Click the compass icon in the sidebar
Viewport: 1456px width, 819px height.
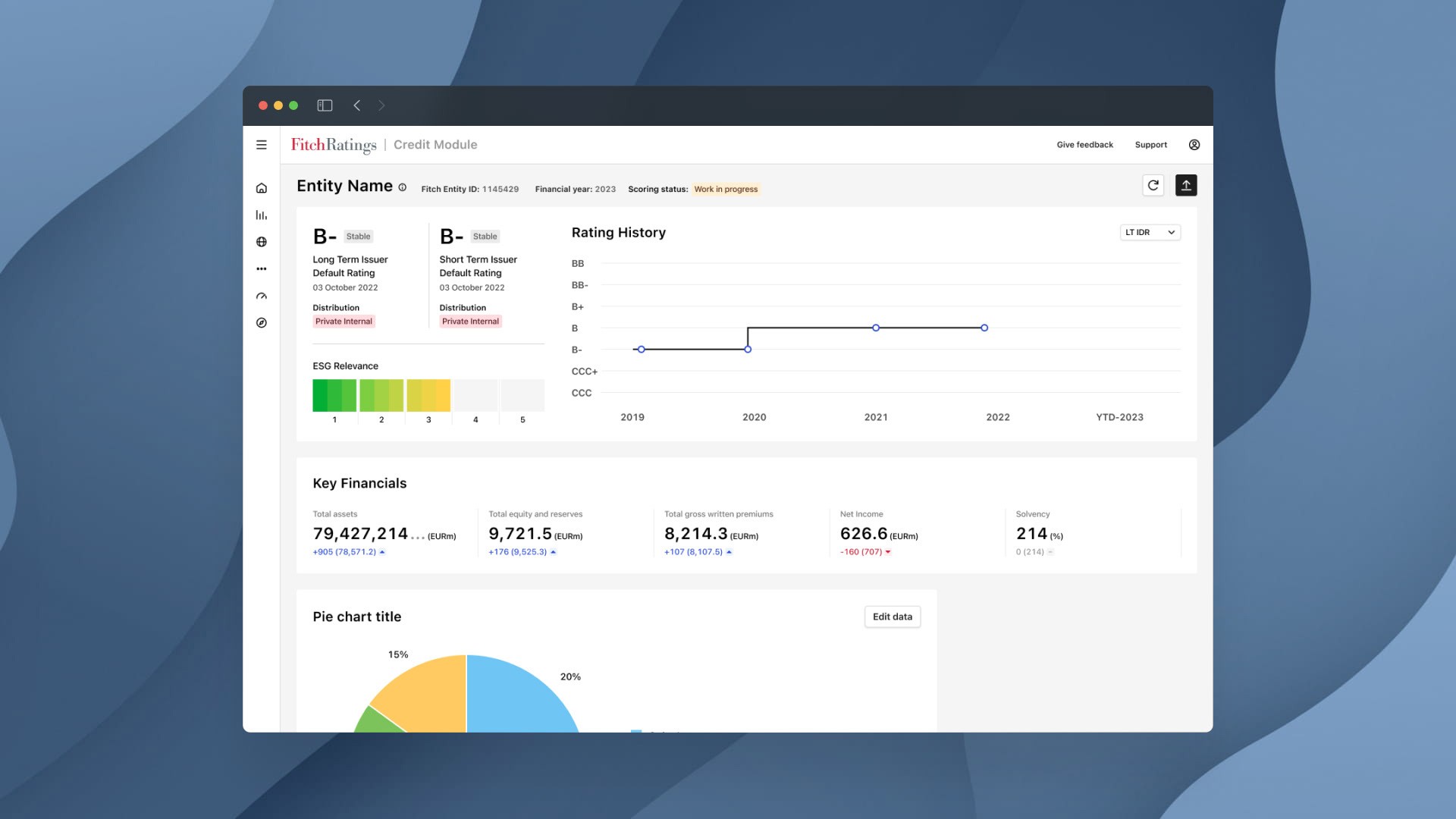[x=262, y=323]
